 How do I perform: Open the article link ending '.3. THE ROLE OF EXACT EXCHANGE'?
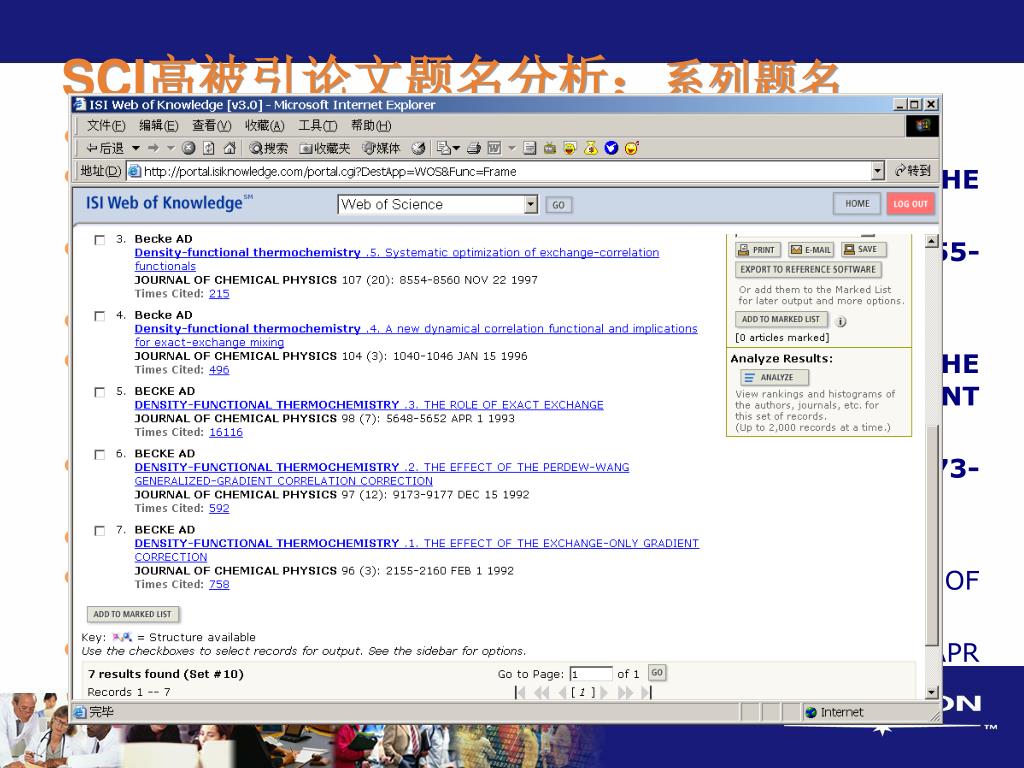369,405
